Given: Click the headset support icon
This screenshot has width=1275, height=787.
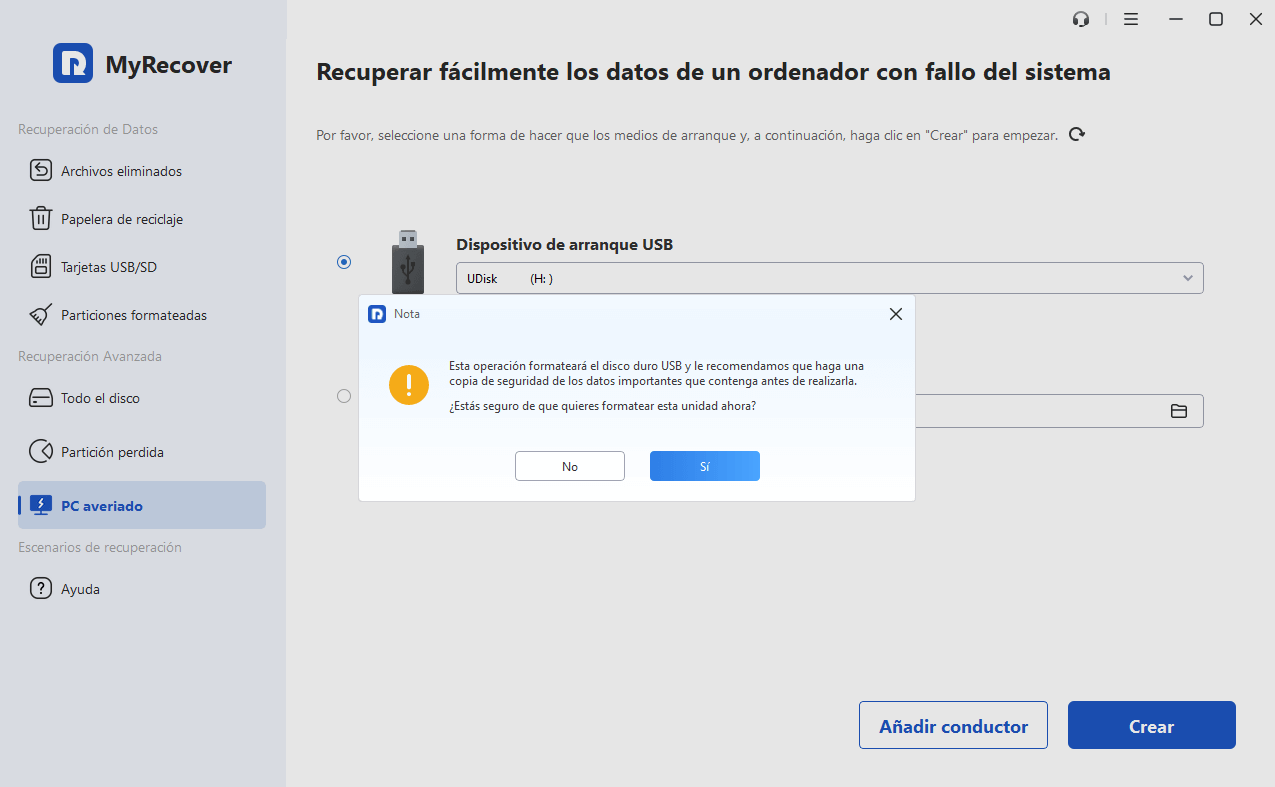Looking at the screenshot, I should tap(1080, 19).
